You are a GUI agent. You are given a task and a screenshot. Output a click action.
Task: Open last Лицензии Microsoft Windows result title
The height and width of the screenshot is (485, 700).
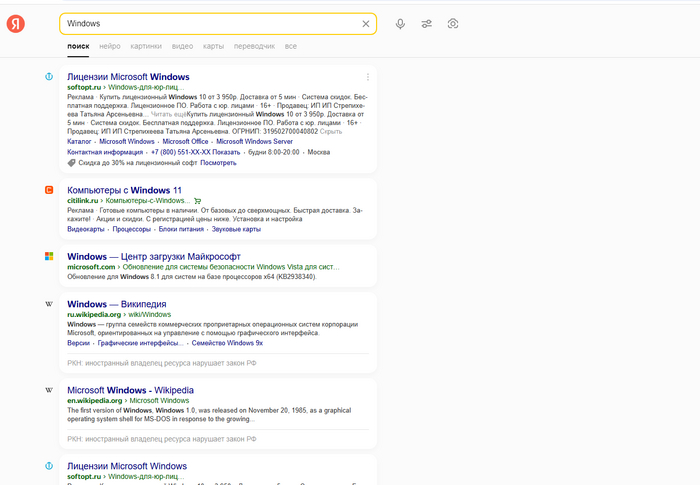tap(127, 466)
